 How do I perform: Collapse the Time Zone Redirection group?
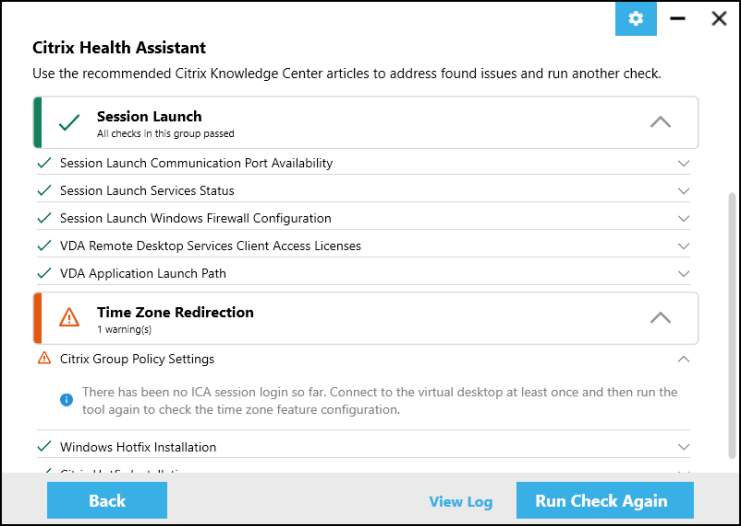pyautogui.click(x=660, y=318)
